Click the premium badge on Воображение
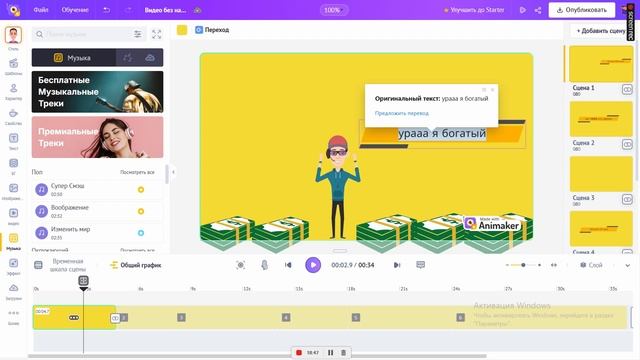The height and width of the screenshot is (360, 640). tap(141, 211)
